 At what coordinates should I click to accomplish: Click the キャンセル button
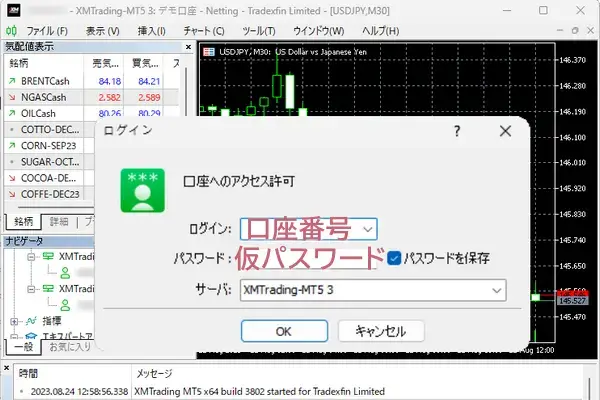coord(381,331)
